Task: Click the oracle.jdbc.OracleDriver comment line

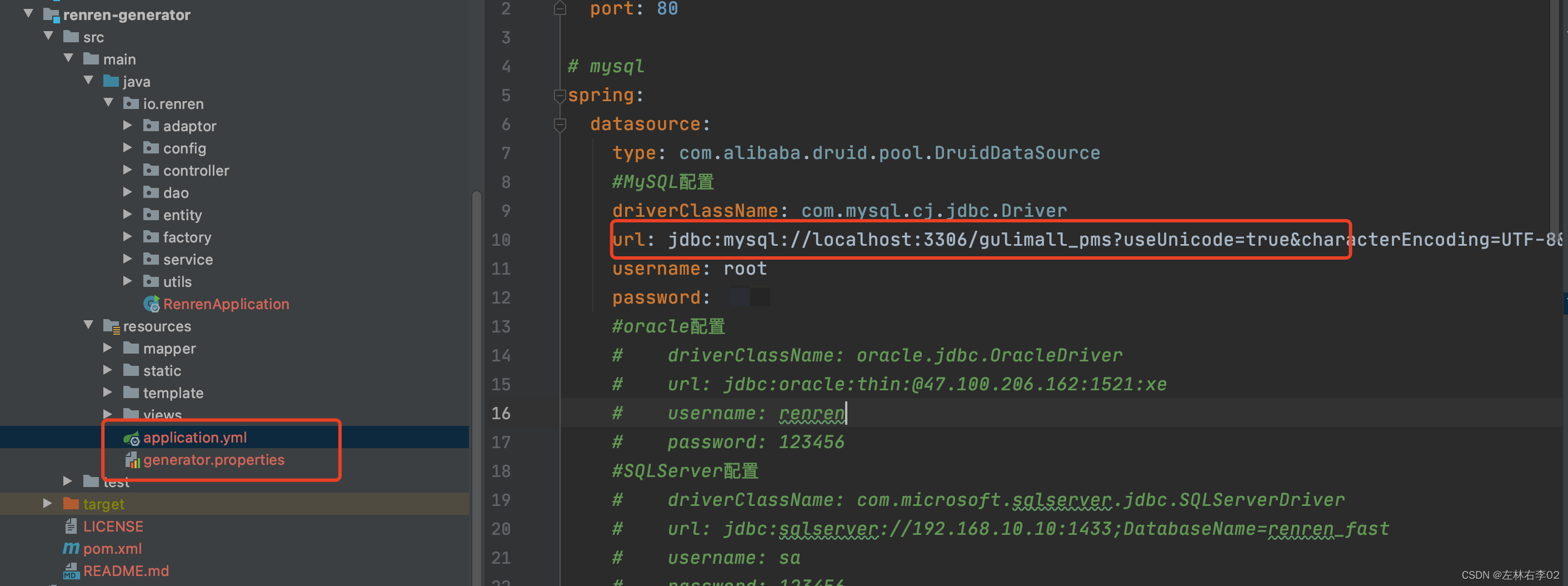Action: point(867,355)
